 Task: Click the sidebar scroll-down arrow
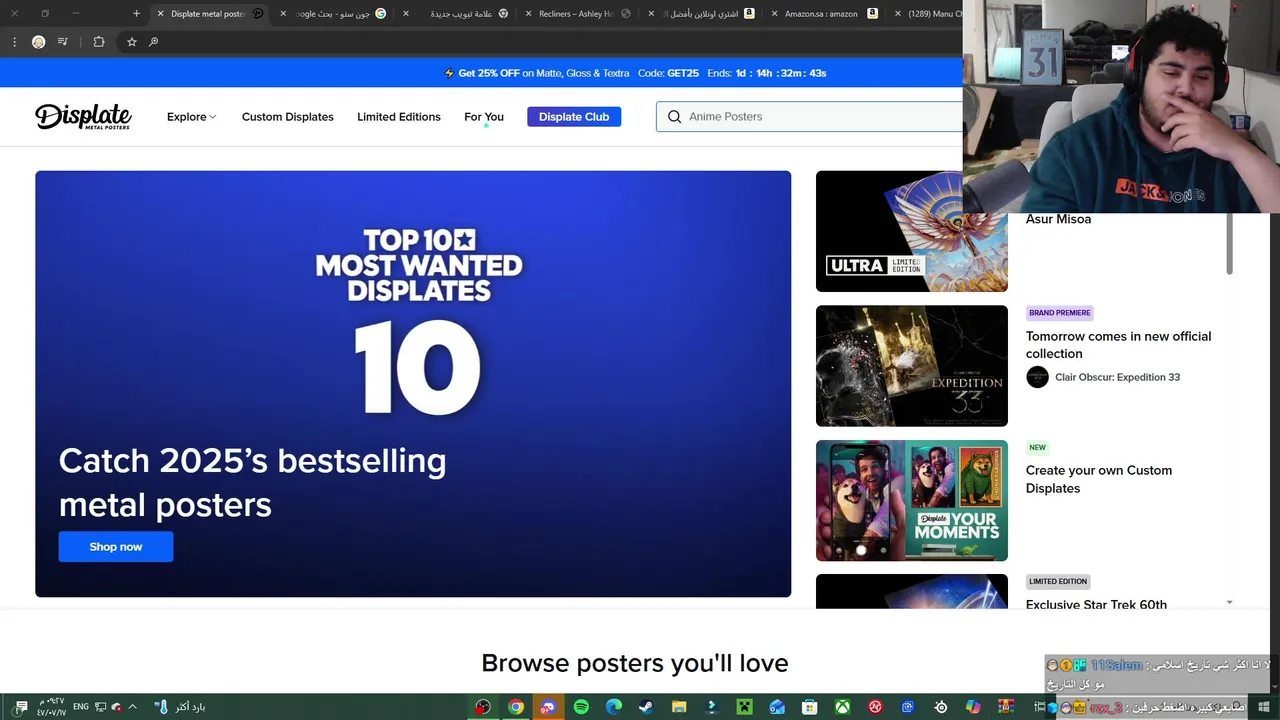(1229, 602)
